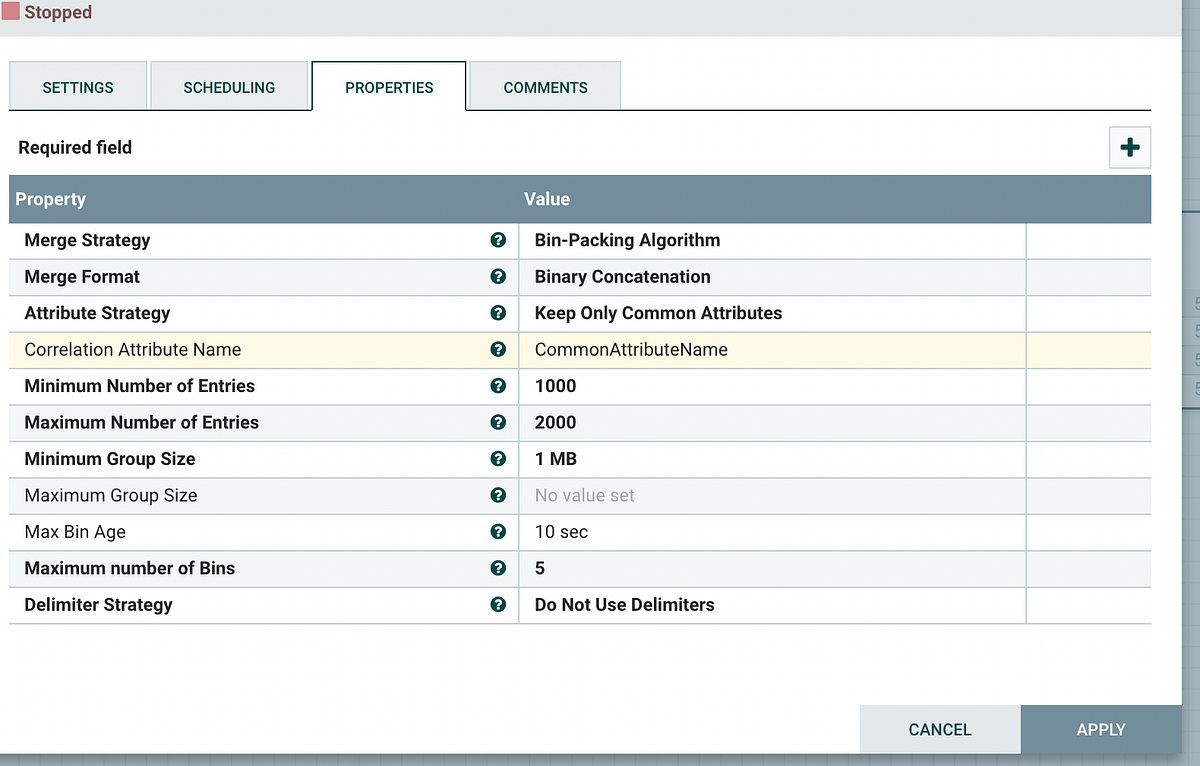This screenshot has width=1200, height=766.
Task: Click help icon beside Attribute Strategy
Action: [498, 313]
